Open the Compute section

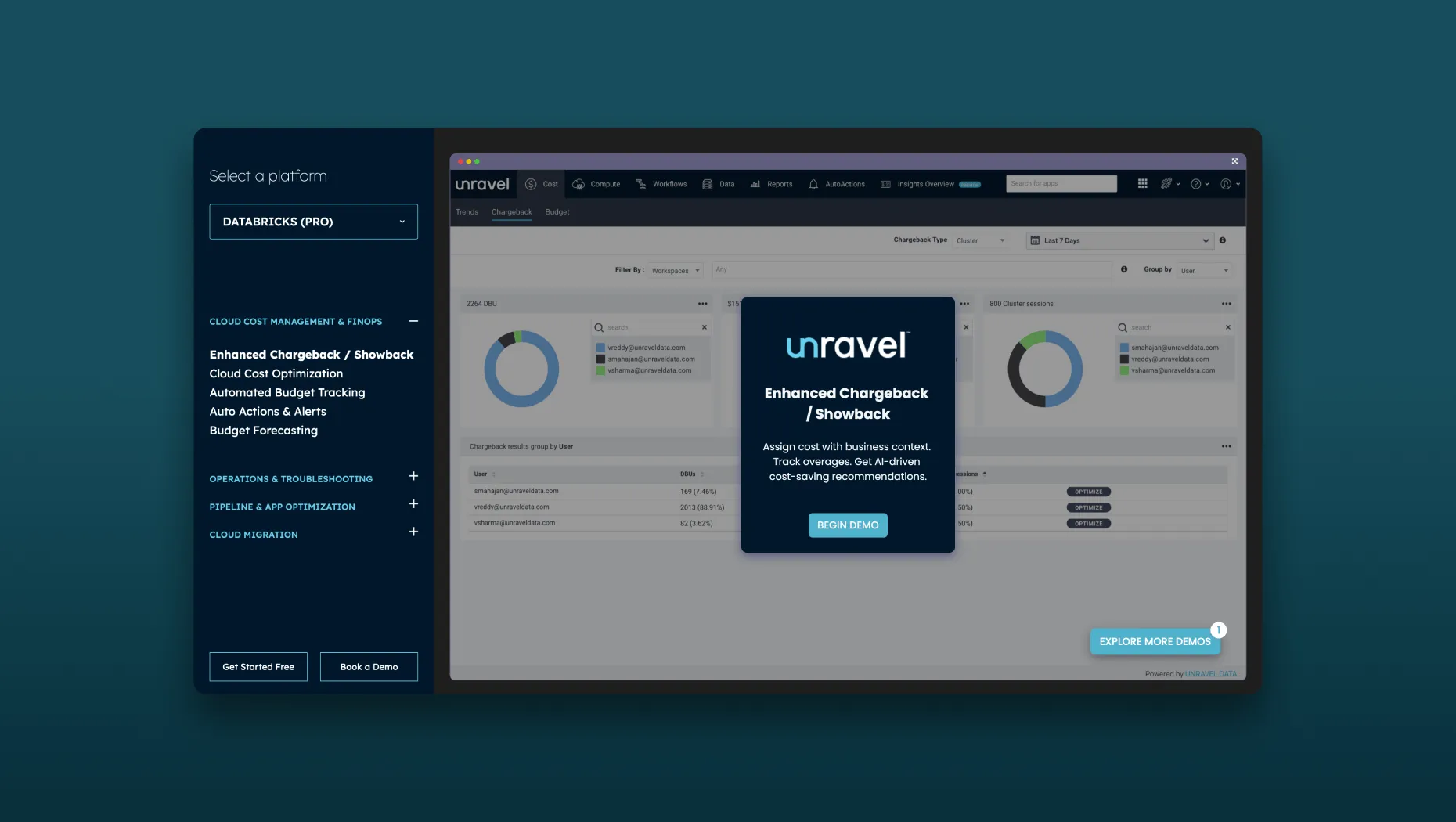coord(596,184)
